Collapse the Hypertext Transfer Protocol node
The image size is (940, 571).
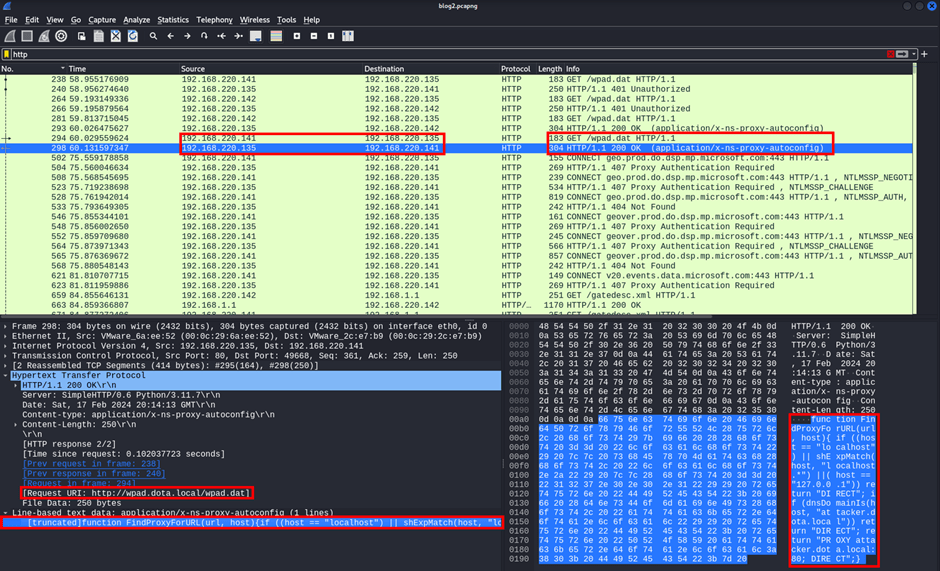pos(5,375)
